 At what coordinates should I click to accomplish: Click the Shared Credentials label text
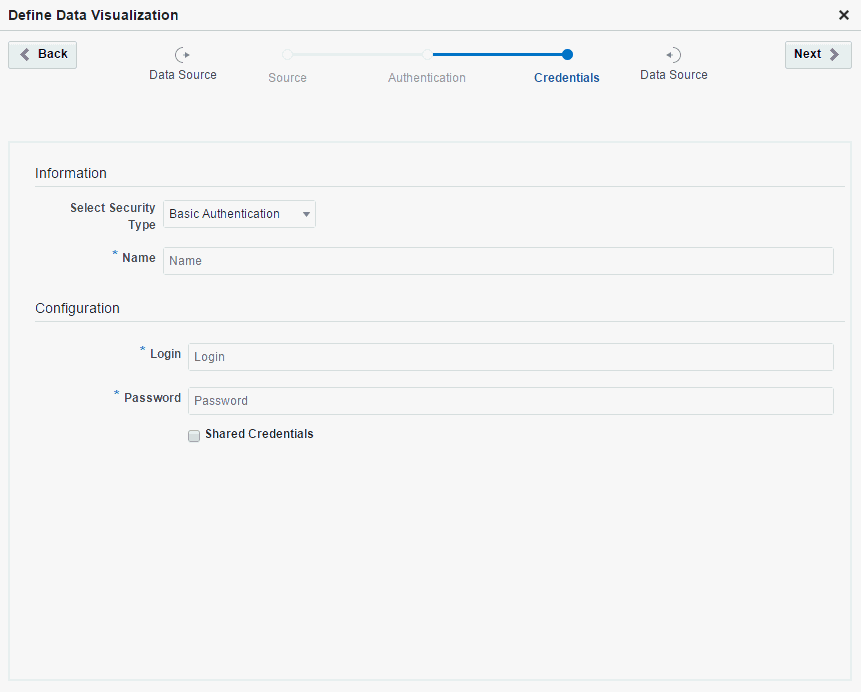point(259,434)
